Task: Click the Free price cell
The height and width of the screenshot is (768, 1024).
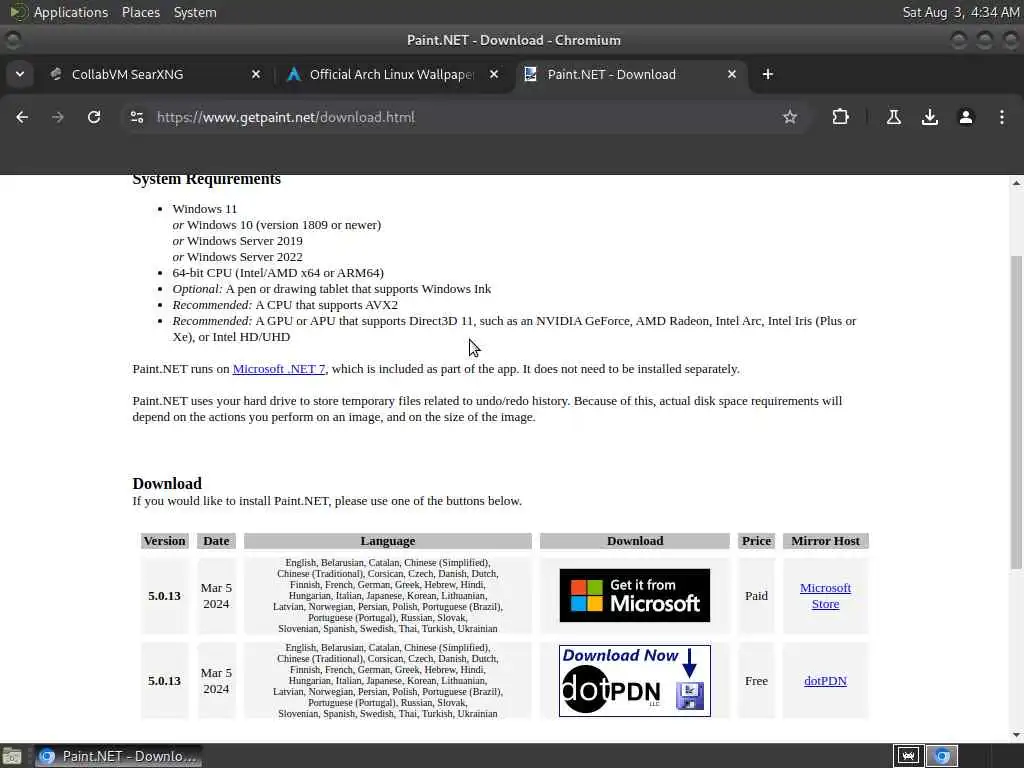Action: (756, 681)
